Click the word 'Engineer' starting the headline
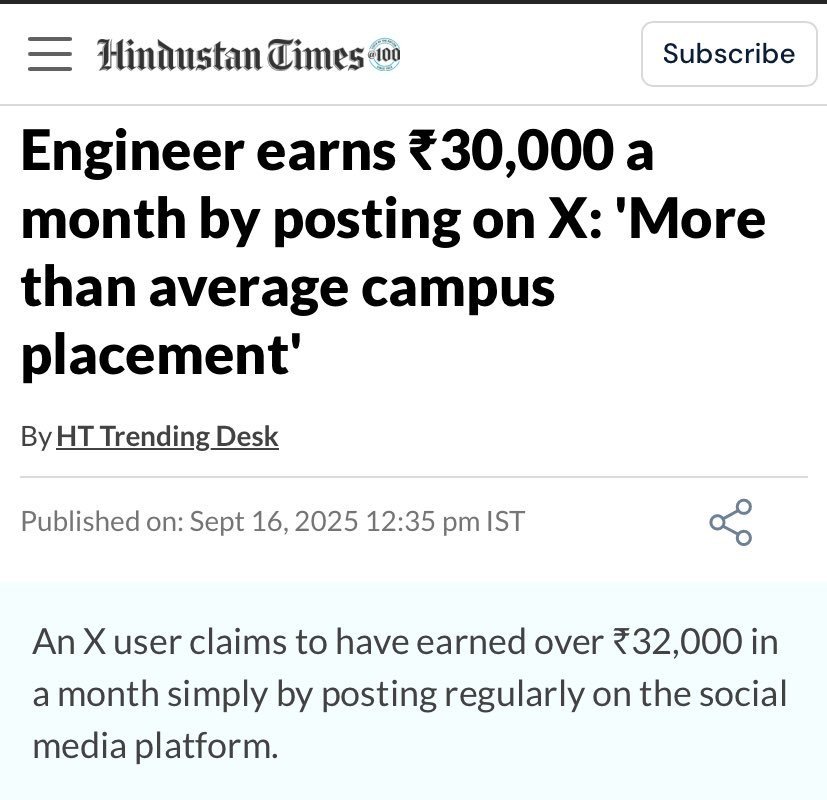The height and width of the screenshot is (800, 827). tap(132, 153)
